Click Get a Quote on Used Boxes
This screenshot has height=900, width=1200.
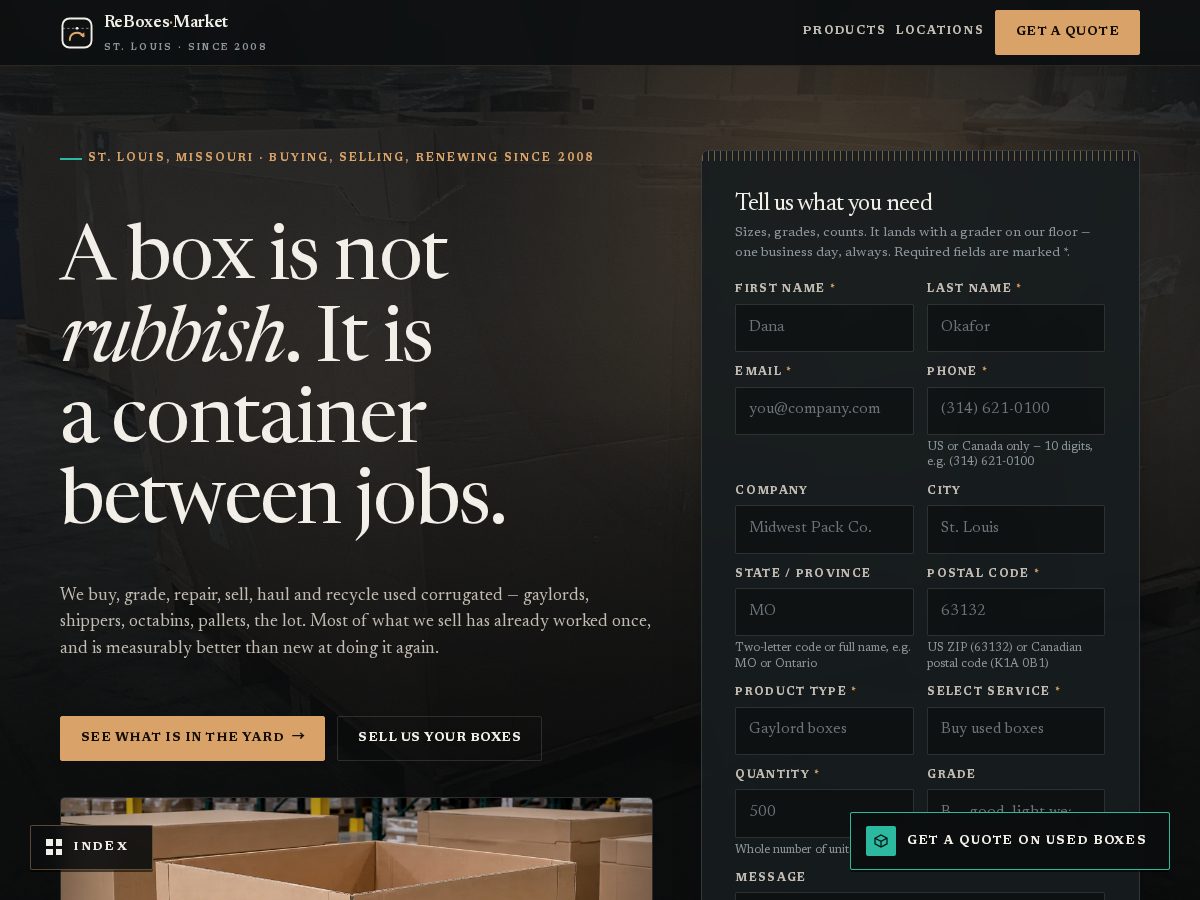1010,841
